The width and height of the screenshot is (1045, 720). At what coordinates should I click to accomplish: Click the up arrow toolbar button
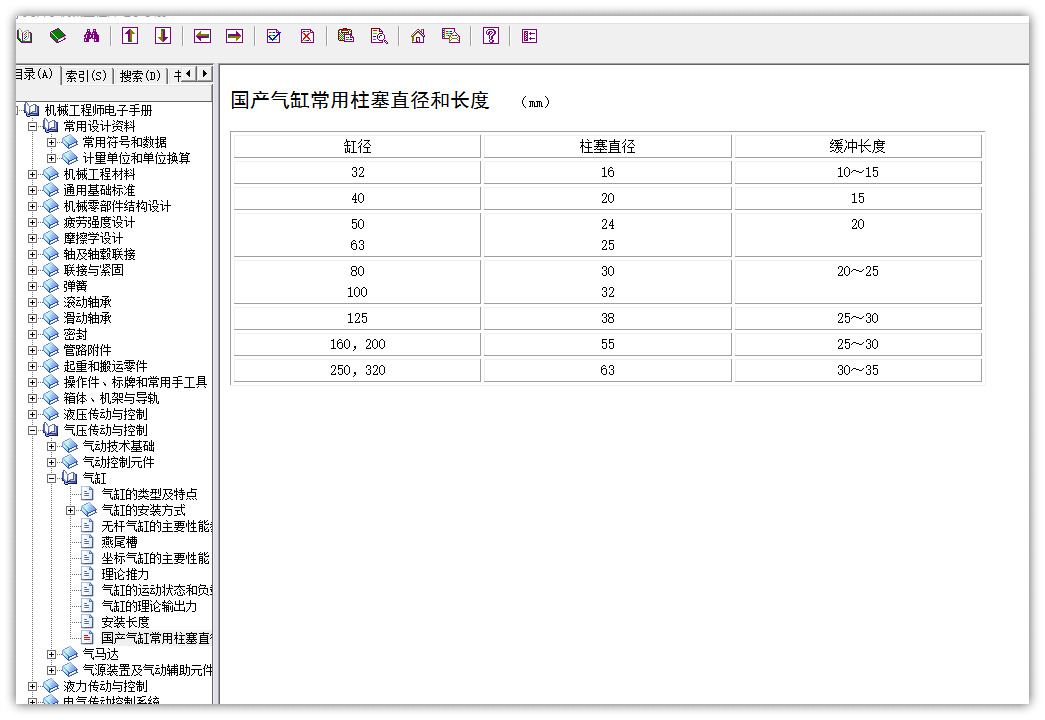[130, 36]
